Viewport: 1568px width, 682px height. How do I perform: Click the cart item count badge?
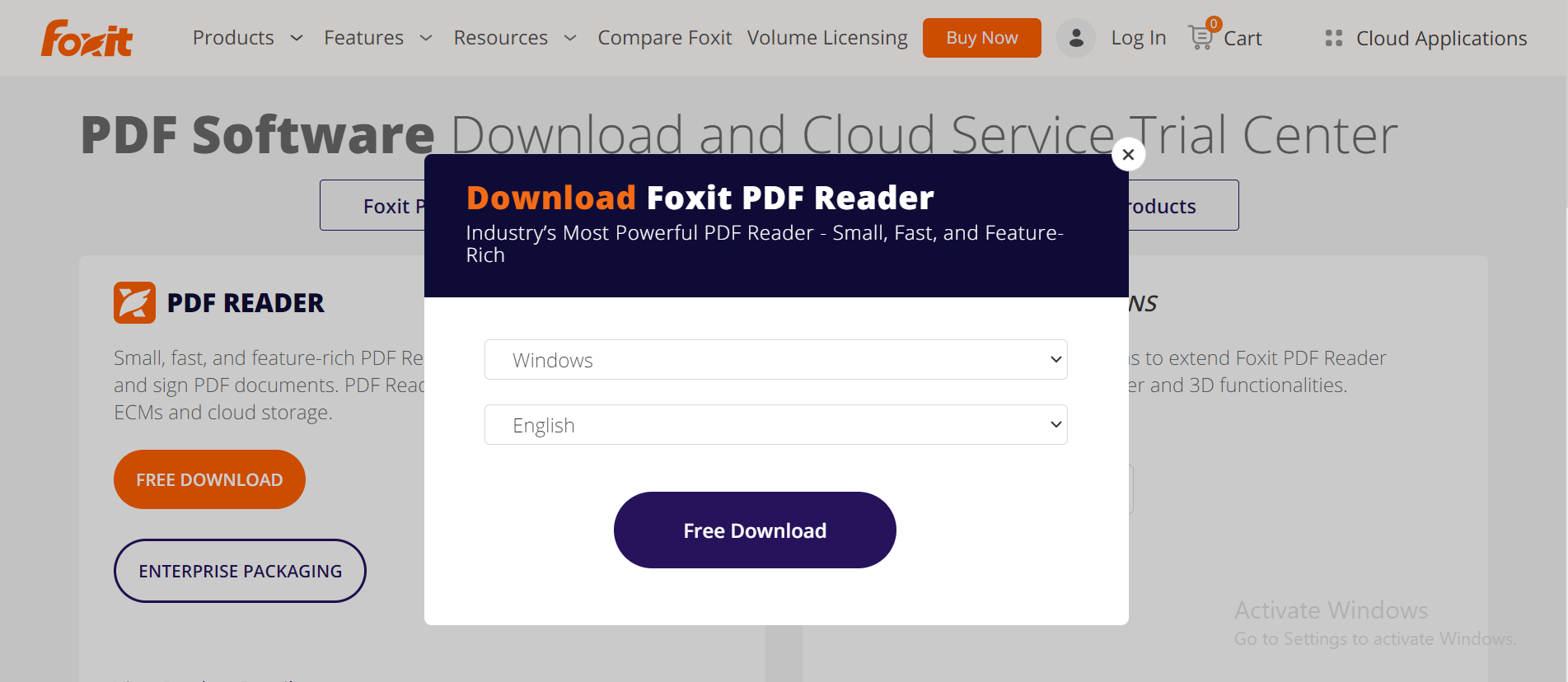pyautogui.click(x=1213, y=24)
